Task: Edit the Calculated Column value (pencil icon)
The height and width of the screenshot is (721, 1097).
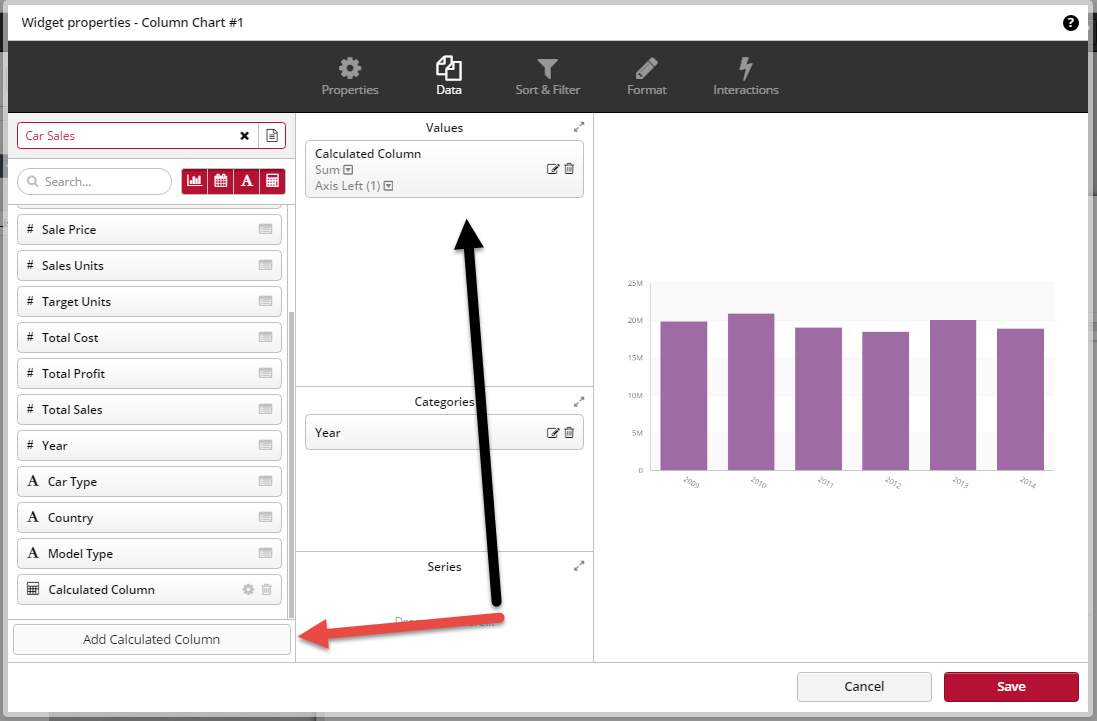Action: point(554,169)
